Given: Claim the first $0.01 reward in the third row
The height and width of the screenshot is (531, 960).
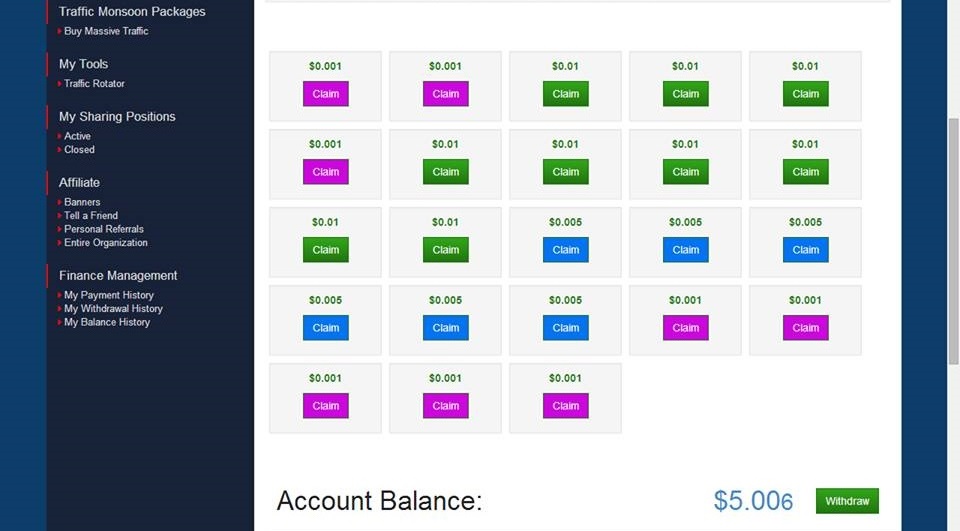Looking at the screenshot, I should coord(326,250).
